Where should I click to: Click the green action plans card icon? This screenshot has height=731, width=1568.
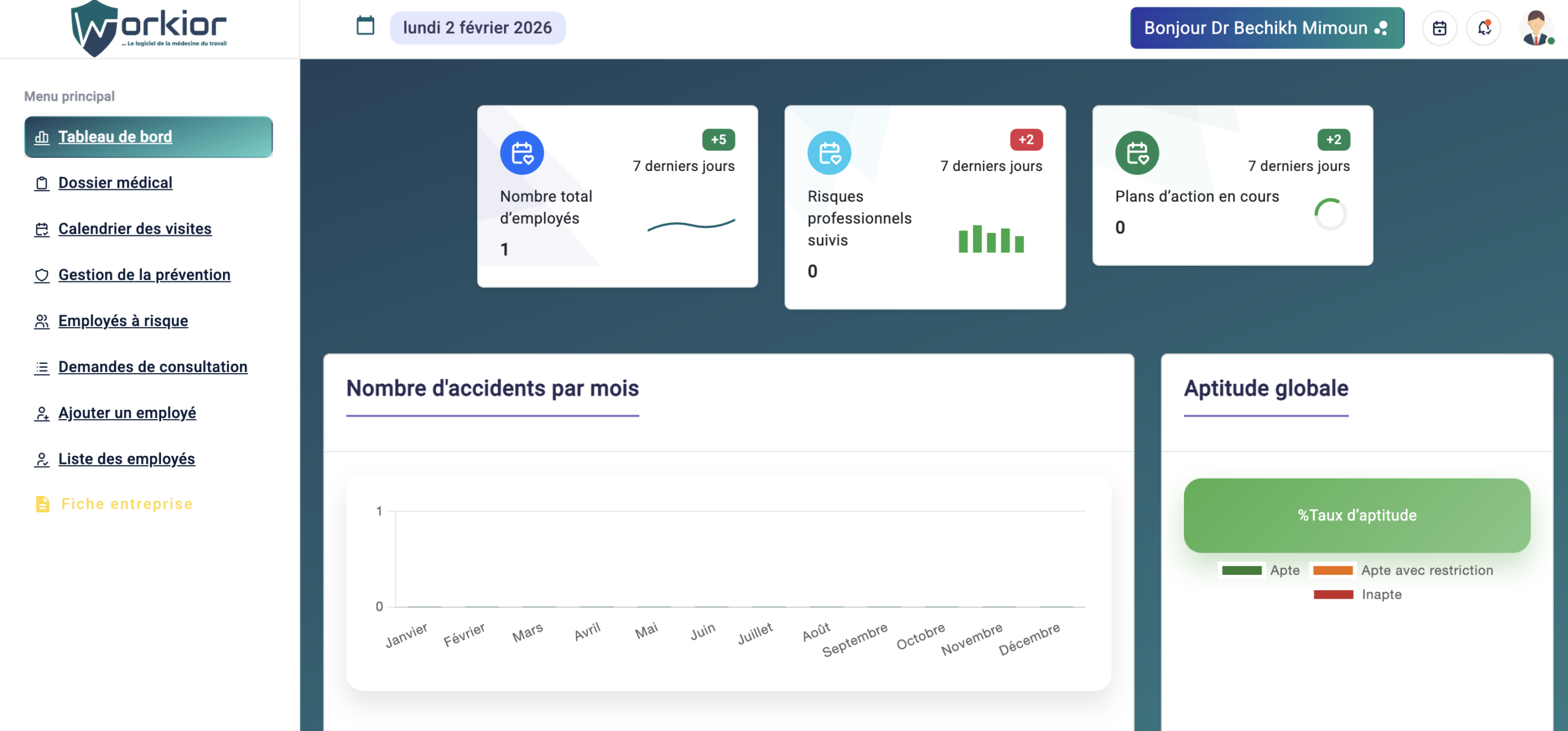coord(1137,153)
